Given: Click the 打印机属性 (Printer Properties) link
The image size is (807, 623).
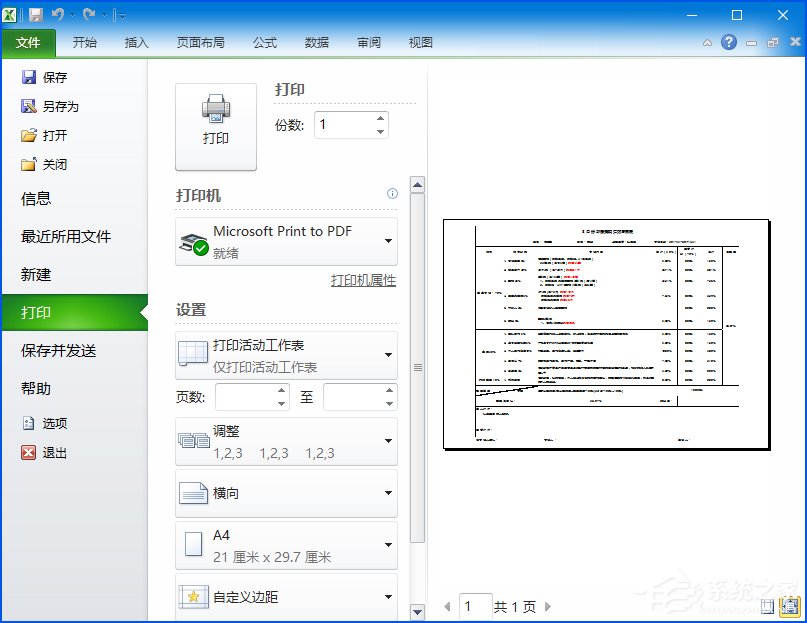Looking at the screenshot, I should click(x=364, y=281).
